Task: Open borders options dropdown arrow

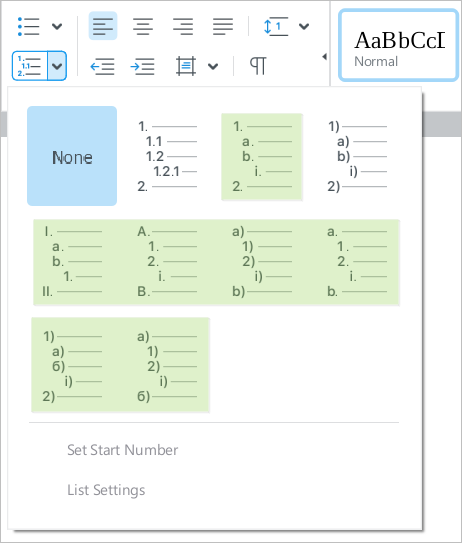Action: pos(213,66)
